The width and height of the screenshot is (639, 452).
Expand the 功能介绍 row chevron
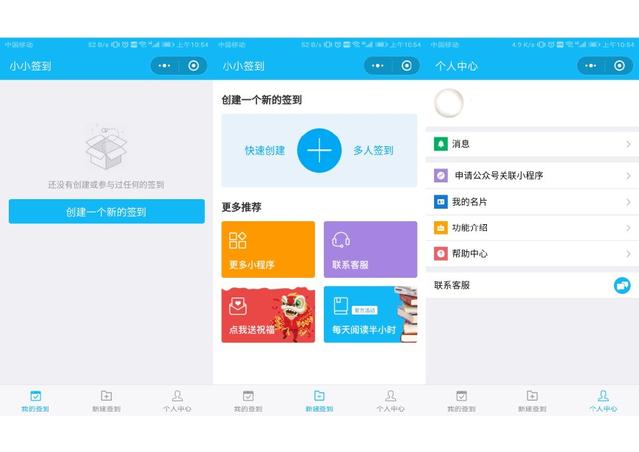pyautogui.click(x=628, y=228)
